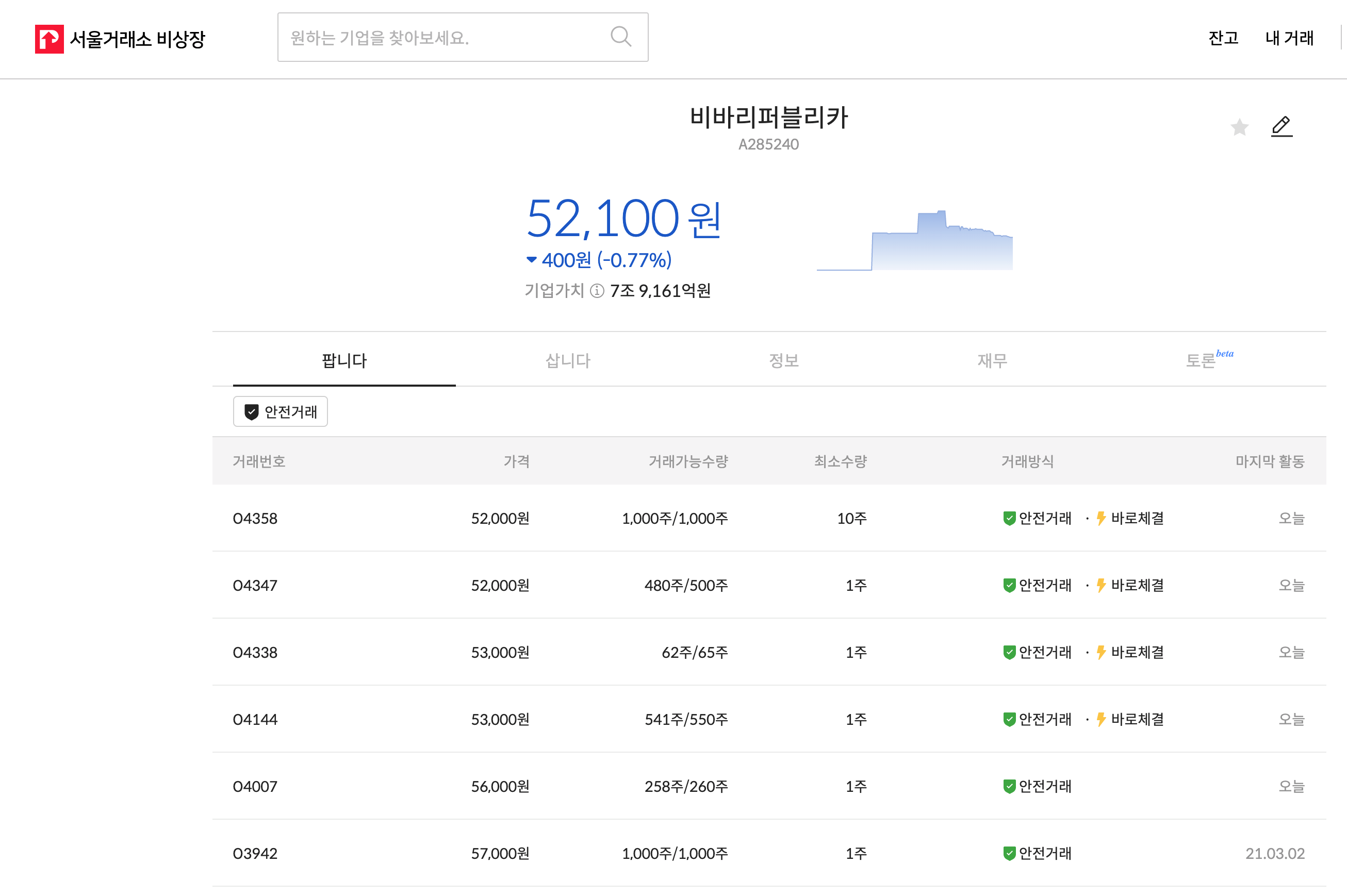
Task: Click green shield icon in row 04144
Action: pyautogui.click(x=1009, y=719)
